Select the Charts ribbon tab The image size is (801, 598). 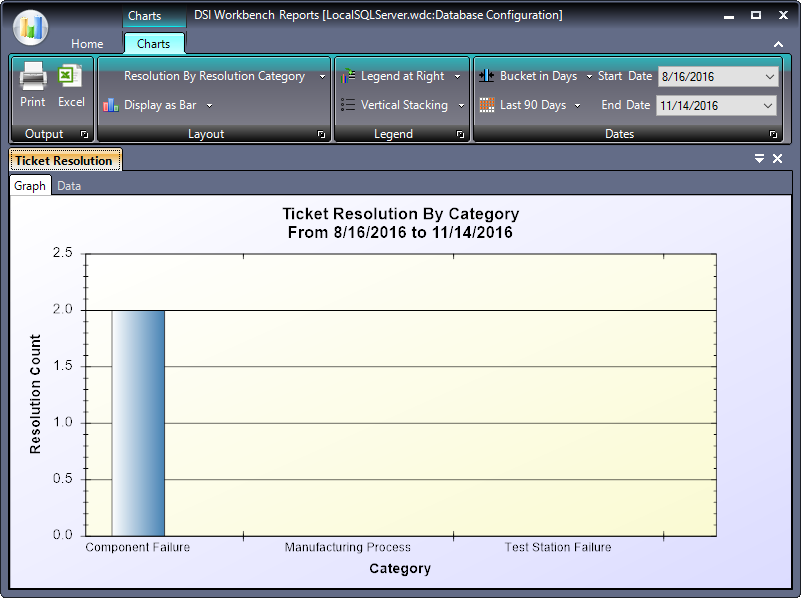[x=154, y=44]
